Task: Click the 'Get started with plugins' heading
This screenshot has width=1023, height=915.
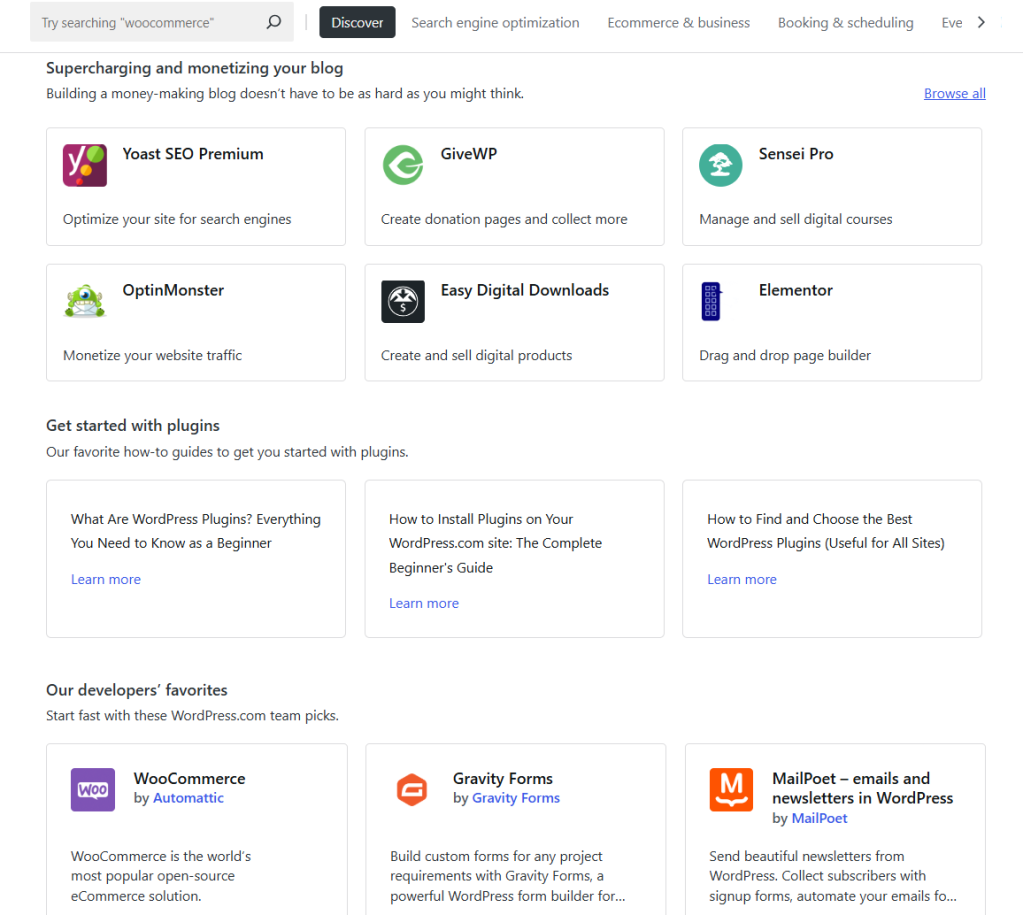Action: click(132, 426)
